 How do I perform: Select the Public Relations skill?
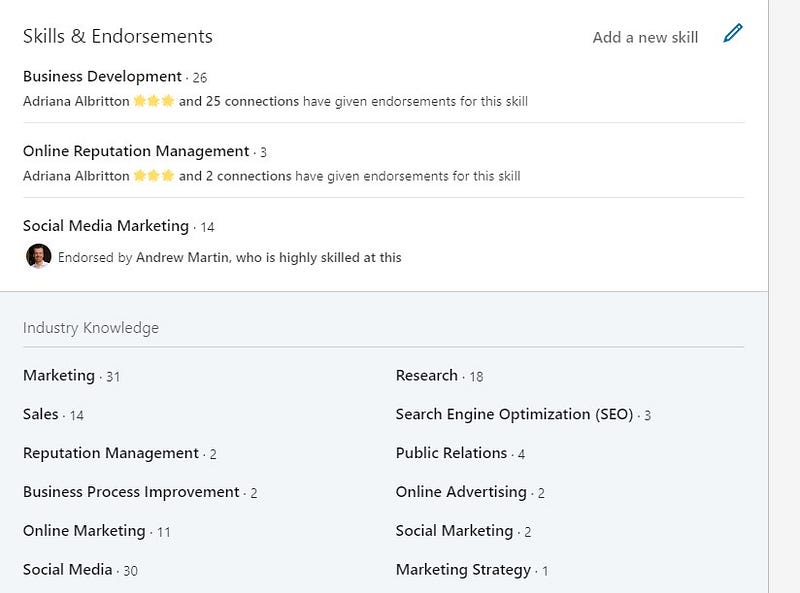pos(451,453)
